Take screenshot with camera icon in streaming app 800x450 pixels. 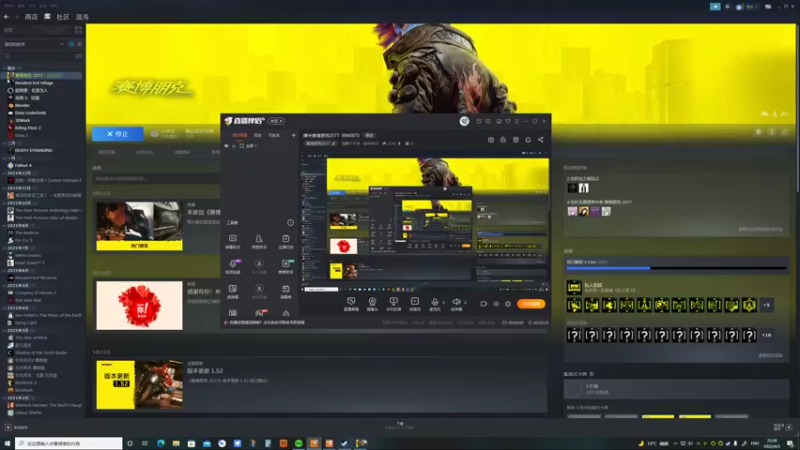click(x=491, y=140)
